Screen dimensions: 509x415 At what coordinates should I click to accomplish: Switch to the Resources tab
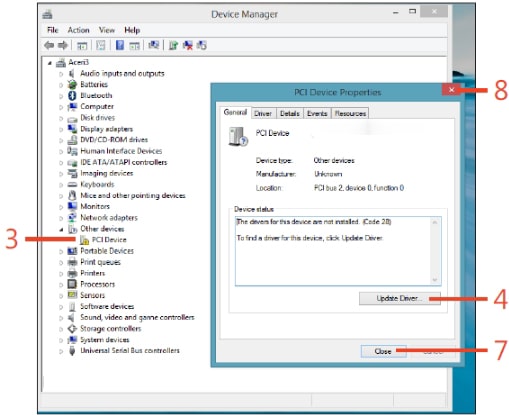coord(350,113)
